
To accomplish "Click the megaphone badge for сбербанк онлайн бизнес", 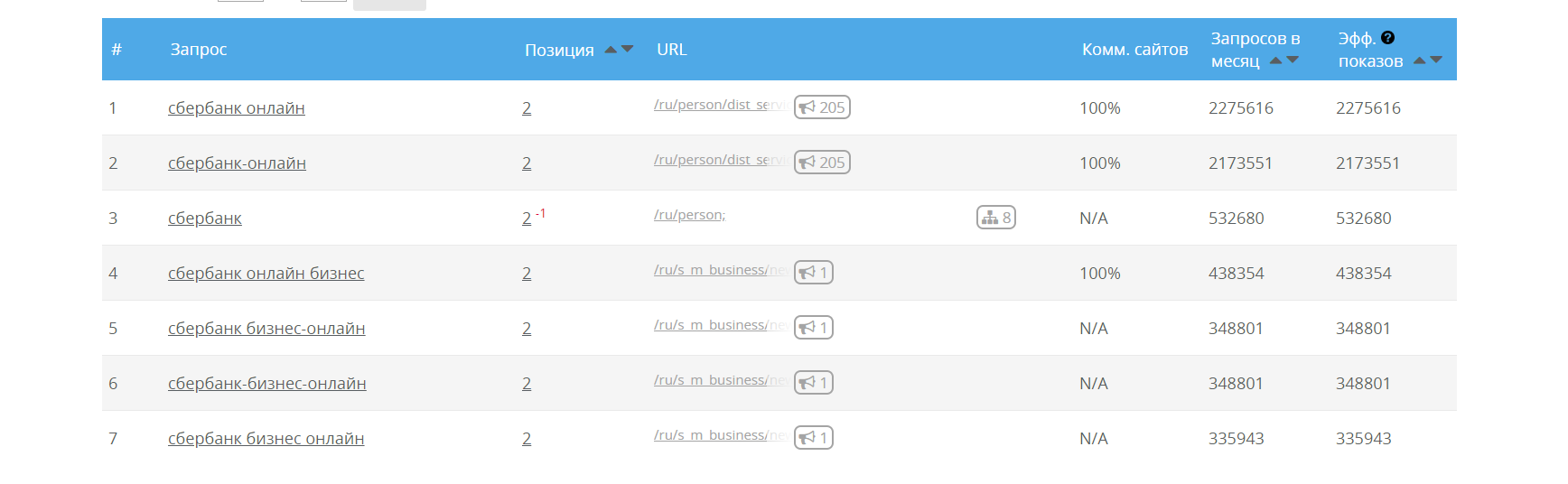I will 814,273.
